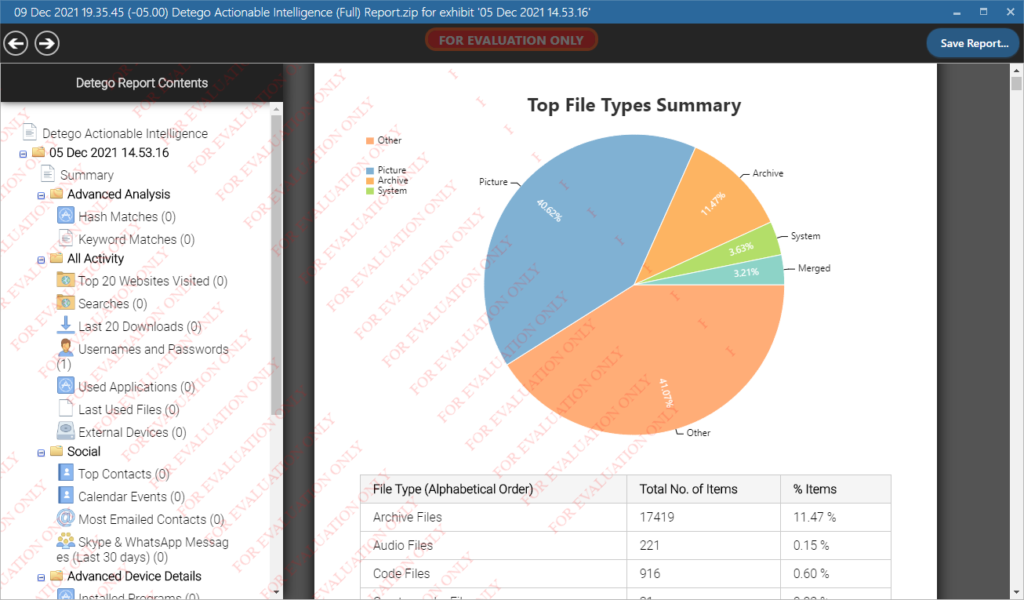Click the Last Used Files page icon

click(x=65, y=408)
